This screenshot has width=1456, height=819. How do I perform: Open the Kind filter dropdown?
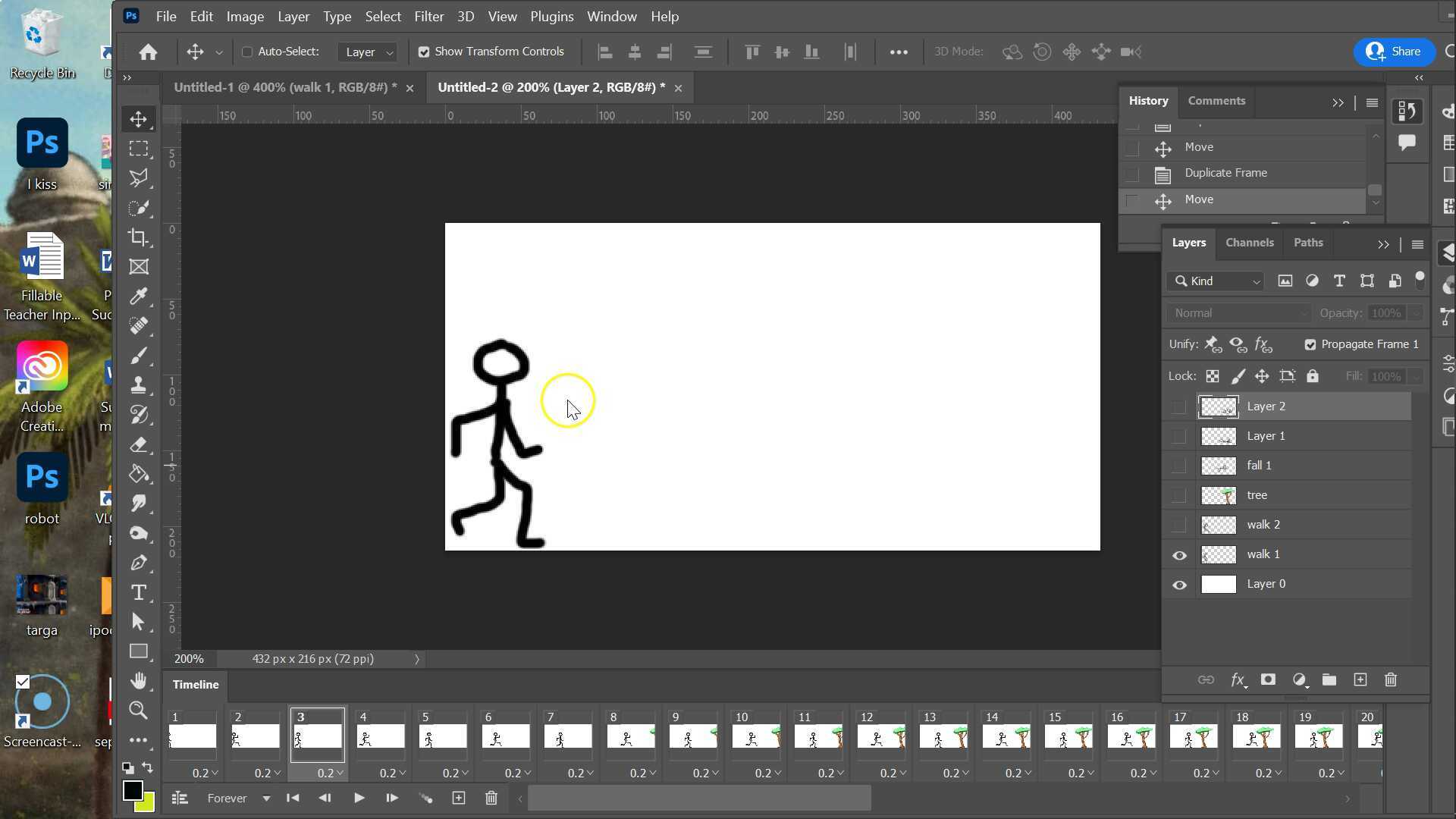[x=1255, y=281]
